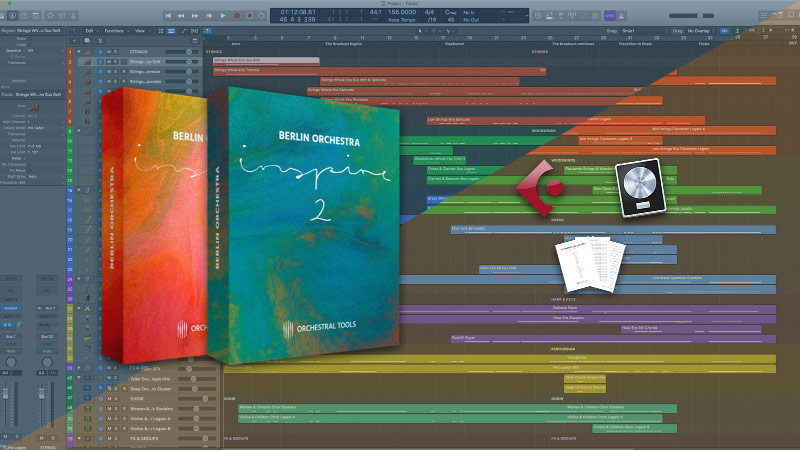This screenshot has width=800, height=450.
Task: Click the Berlin Orchestra Inspire 2 product box
Action: coord(304,225)
